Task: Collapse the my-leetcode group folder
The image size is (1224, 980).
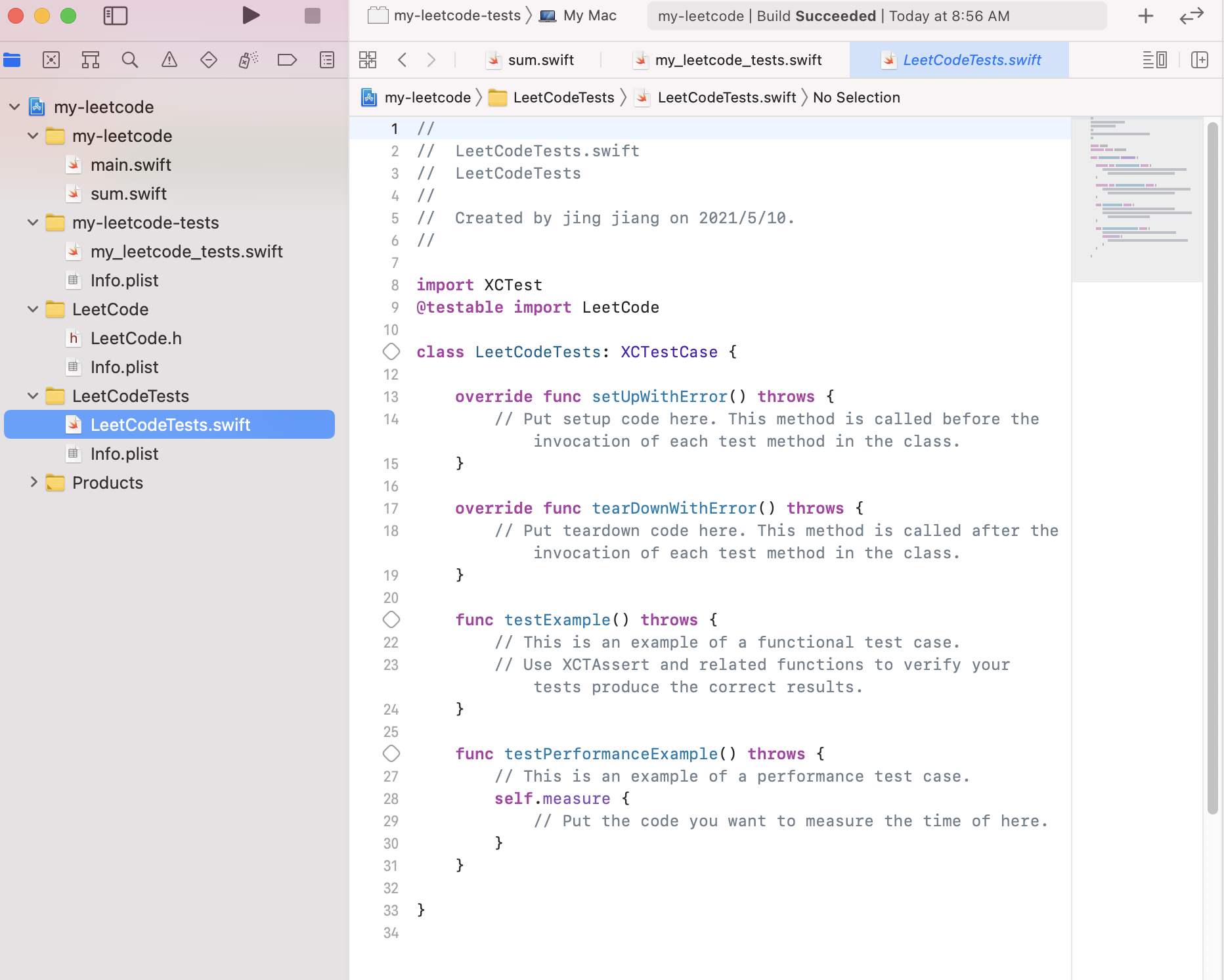Action: pos(33,136)
